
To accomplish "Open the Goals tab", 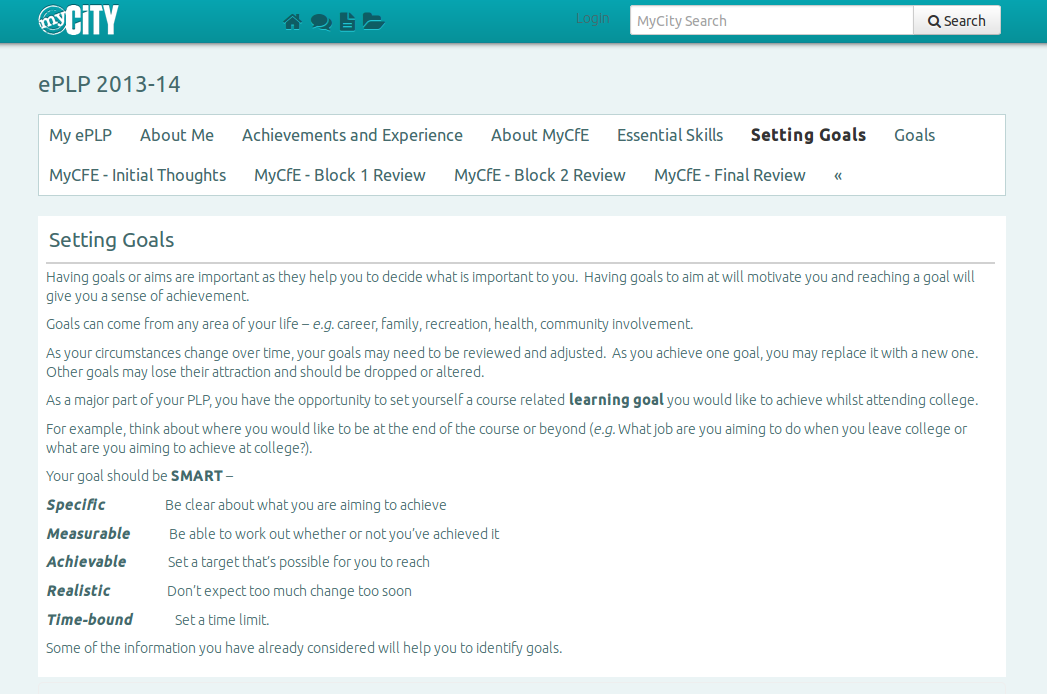I will [x=914, y=135].
